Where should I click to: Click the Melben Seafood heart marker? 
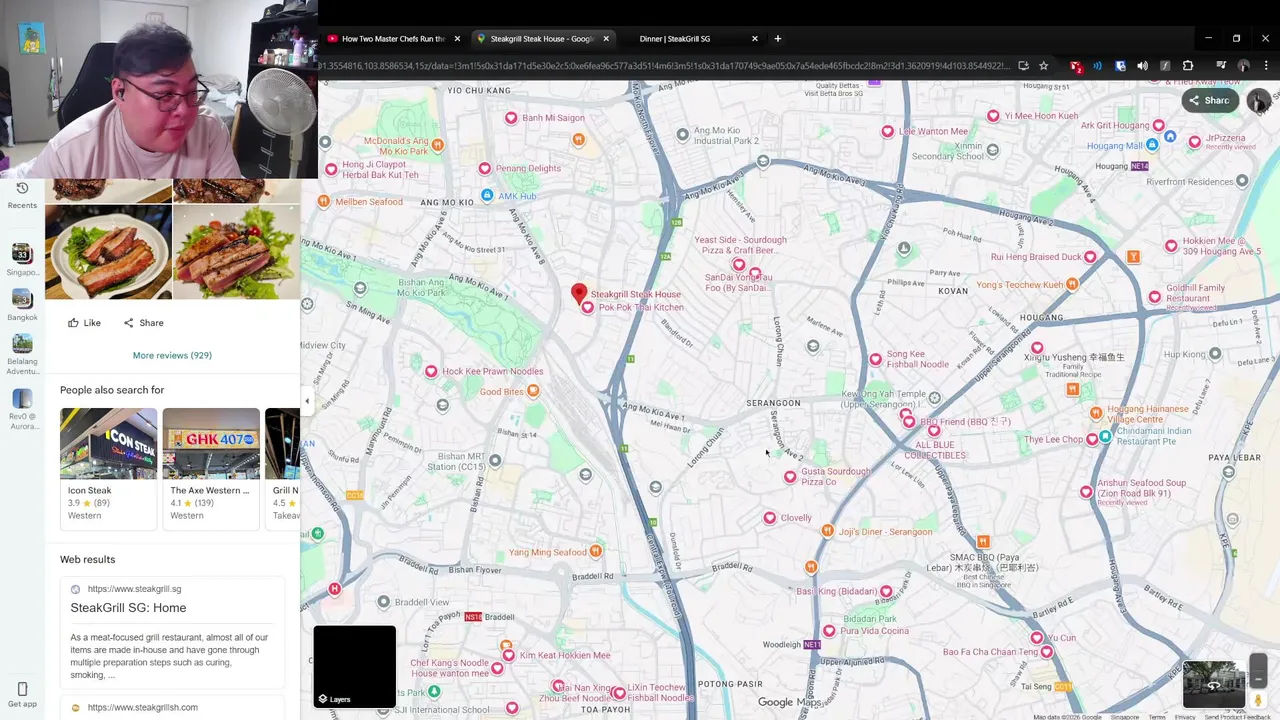(324, 200)
